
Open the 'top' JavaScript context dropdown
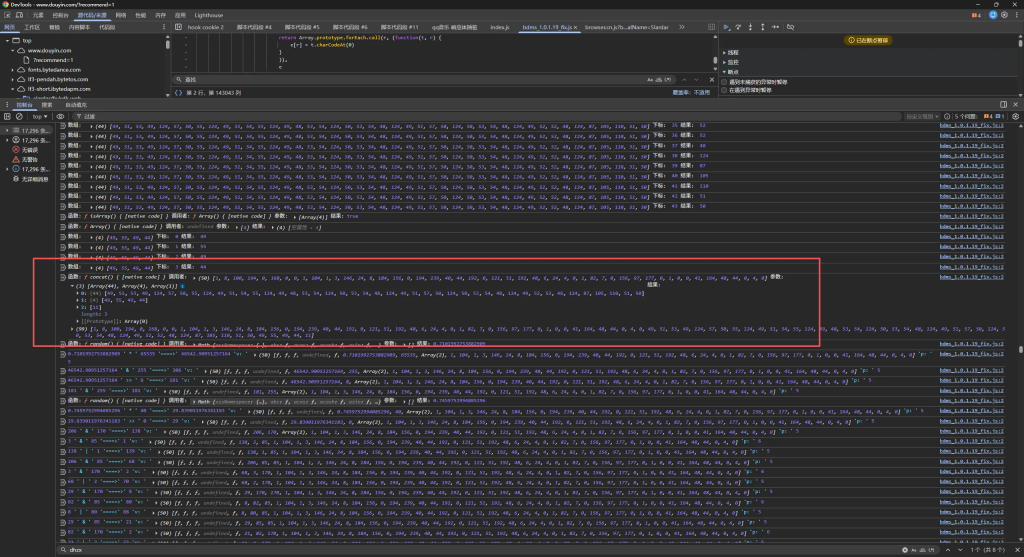(38, 116)
